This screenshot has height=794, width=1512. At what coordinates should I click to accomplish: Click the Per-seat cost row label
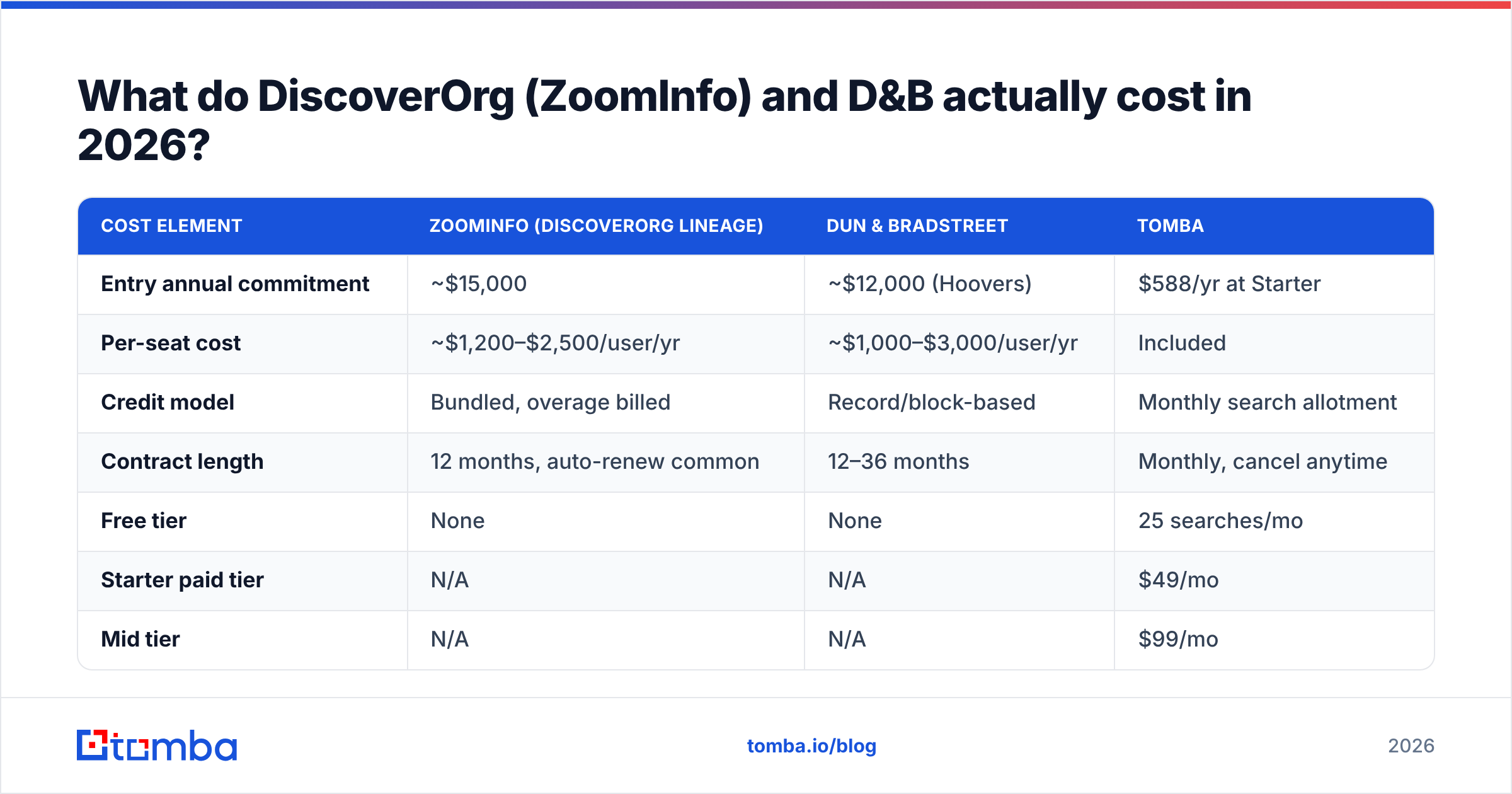point(171,343)
